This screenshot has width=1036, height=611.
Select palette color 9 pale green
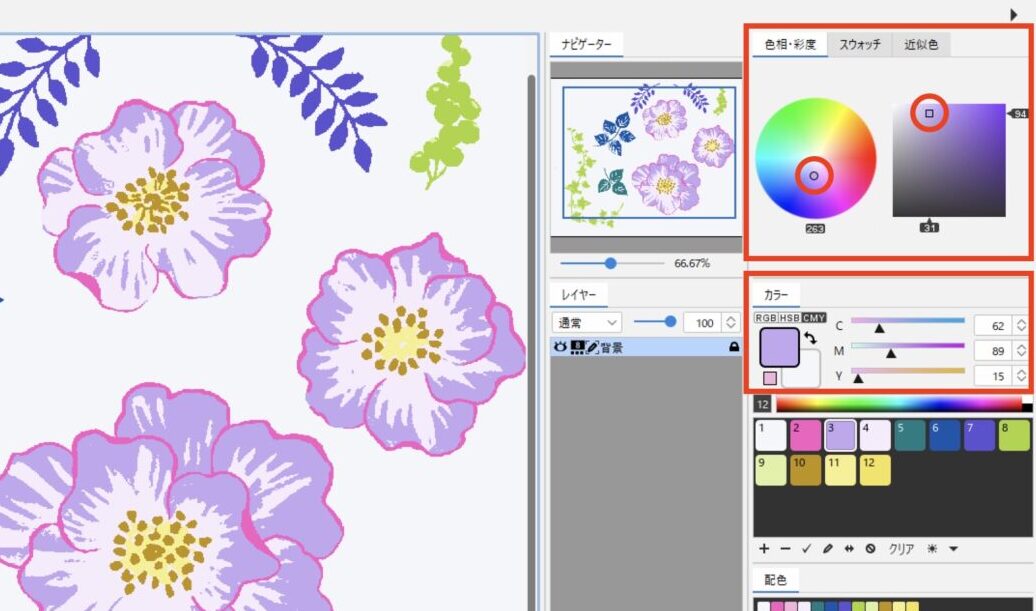click(770, 470)
